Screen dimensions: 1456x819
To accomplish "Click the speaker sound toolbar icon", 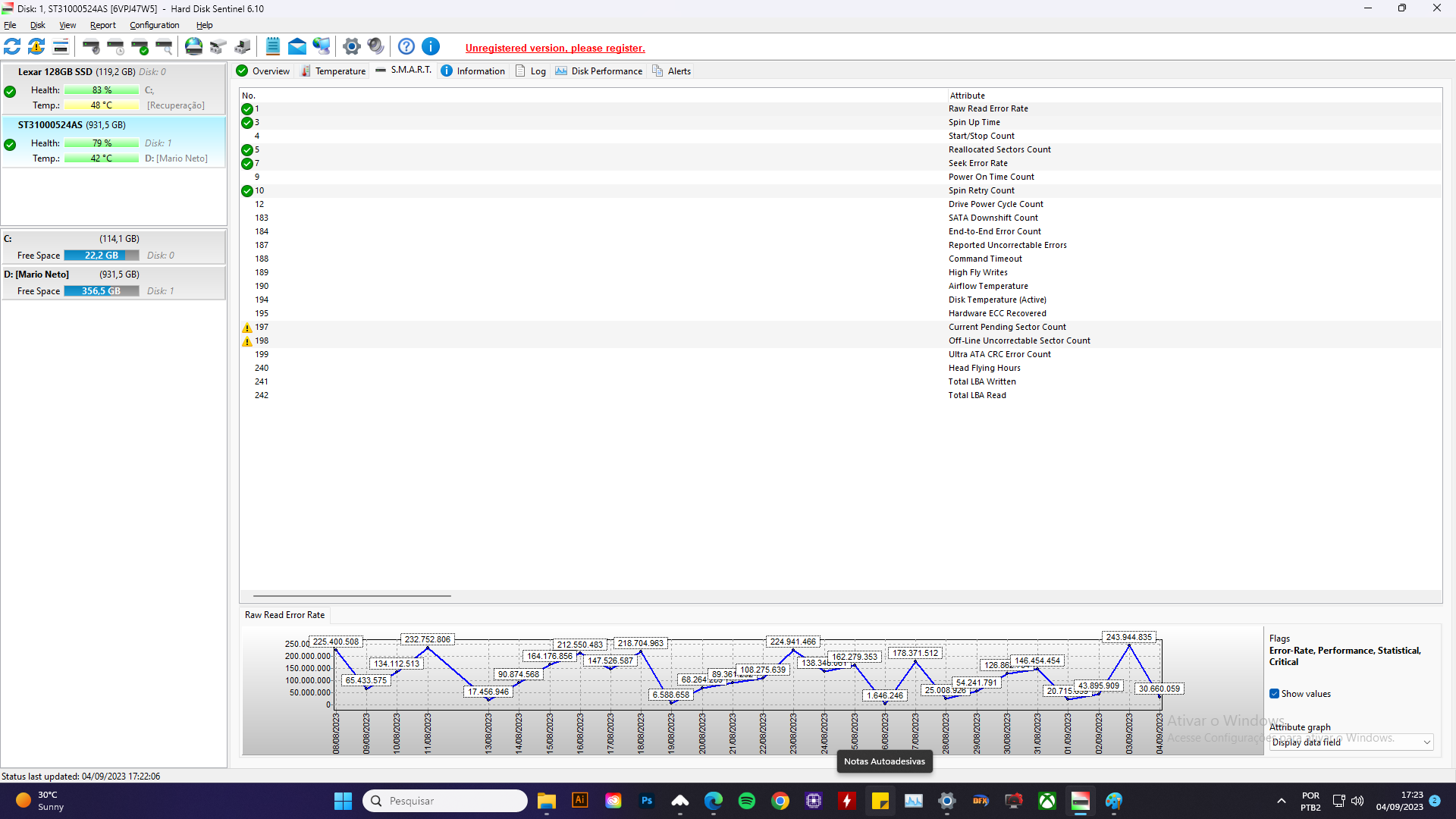I will point(375,47).
